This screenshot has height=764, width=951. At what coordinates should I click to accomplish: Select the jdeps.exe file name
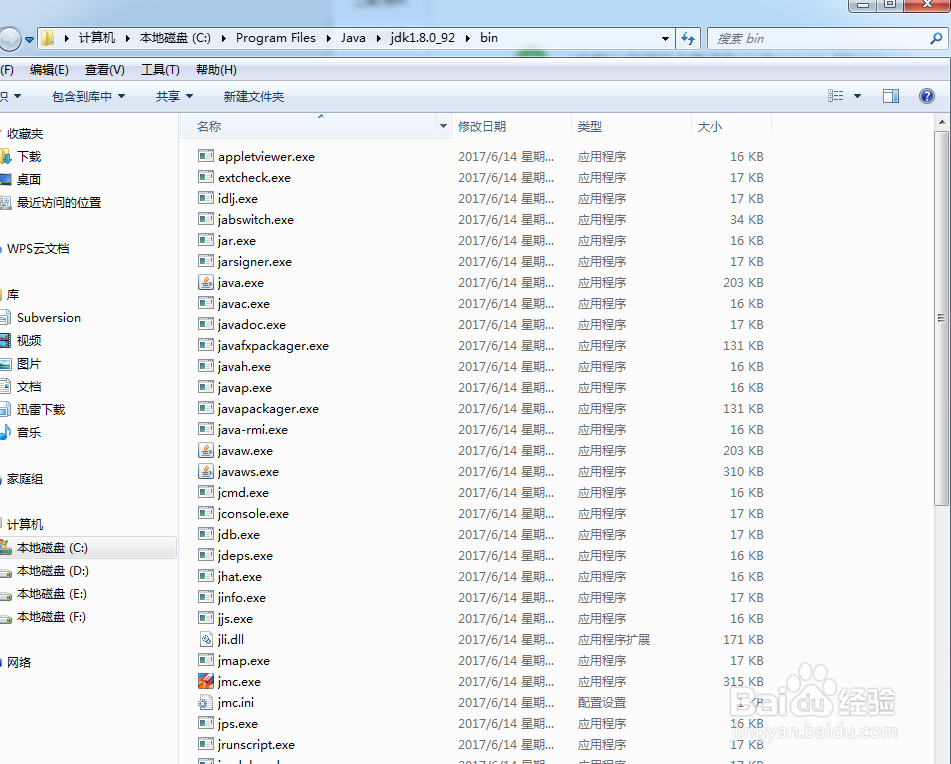tap(246, 555)
